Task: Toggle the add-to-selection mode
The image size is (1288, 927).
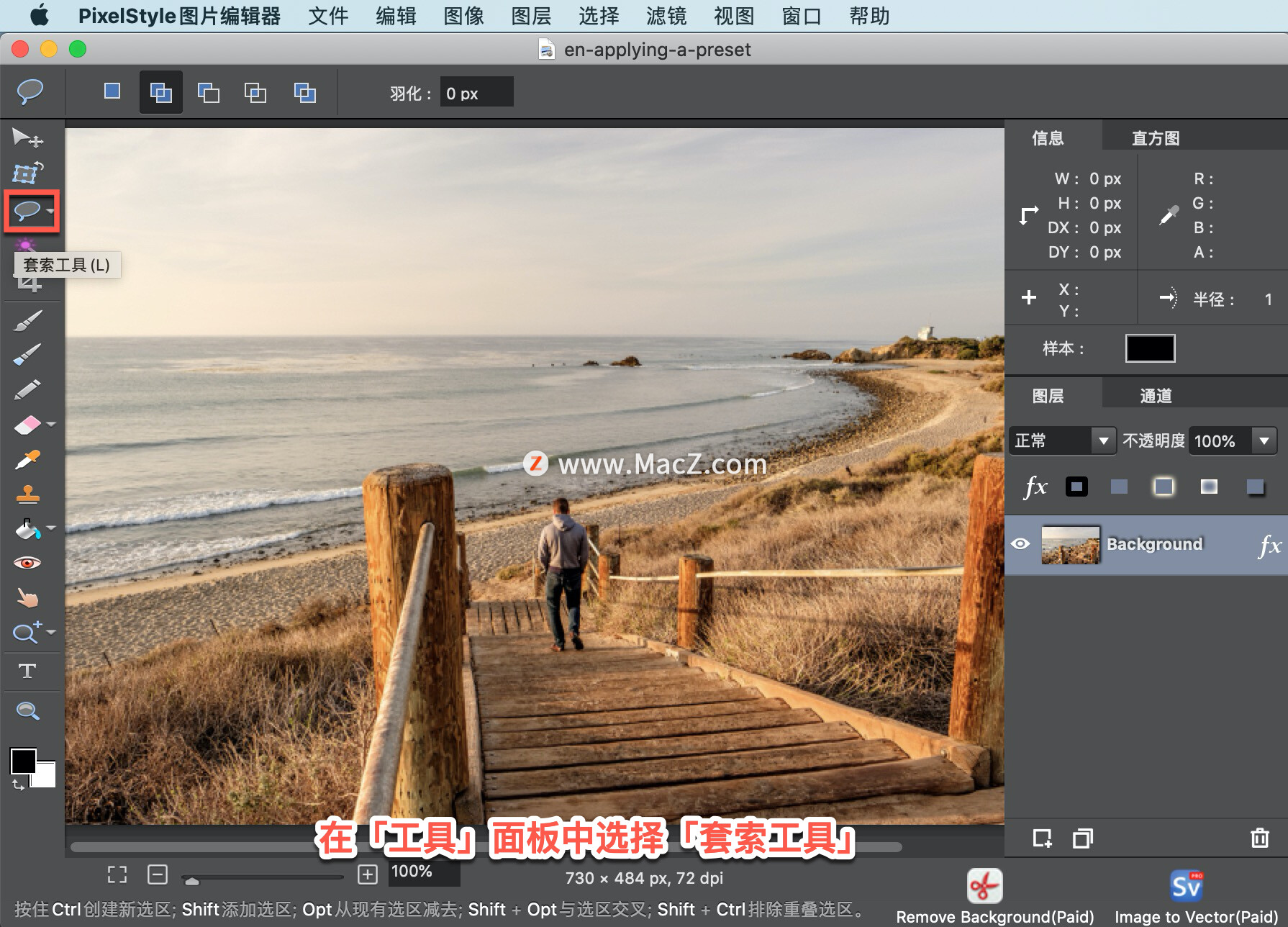Action: point(160,92)
